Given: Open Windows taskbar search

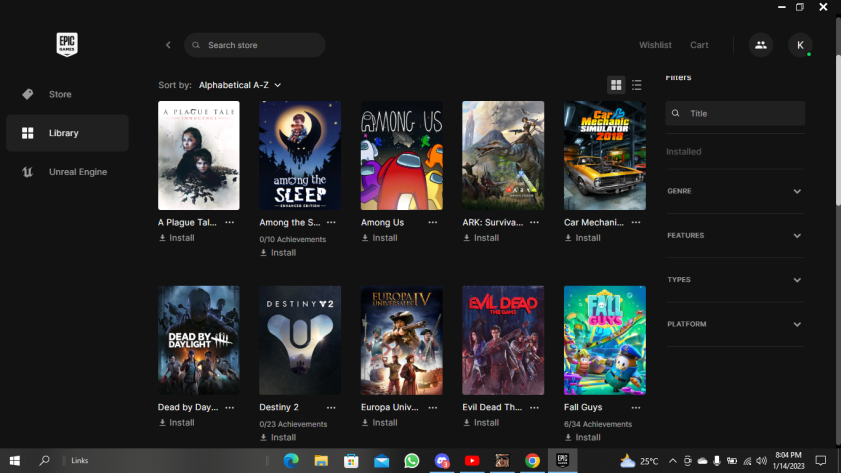Looking at the screenshot, I should point(45,461).
